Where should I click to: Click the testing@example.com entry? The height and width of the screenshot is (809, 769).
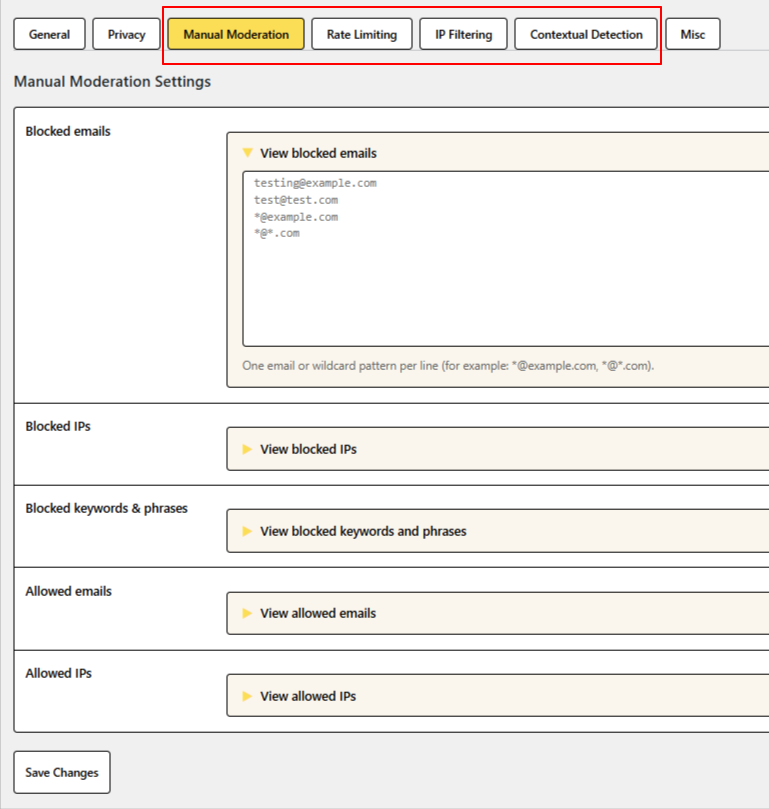pos(315,183)
